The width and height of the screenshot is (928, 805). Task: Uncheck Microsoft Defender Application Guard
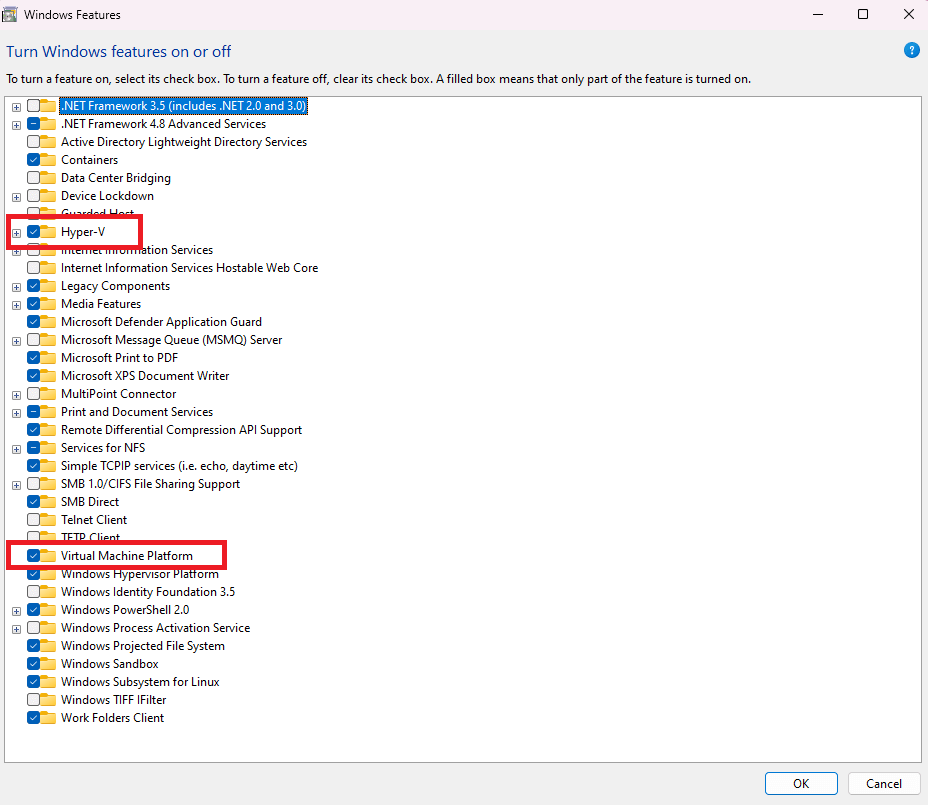pos(34,322)
